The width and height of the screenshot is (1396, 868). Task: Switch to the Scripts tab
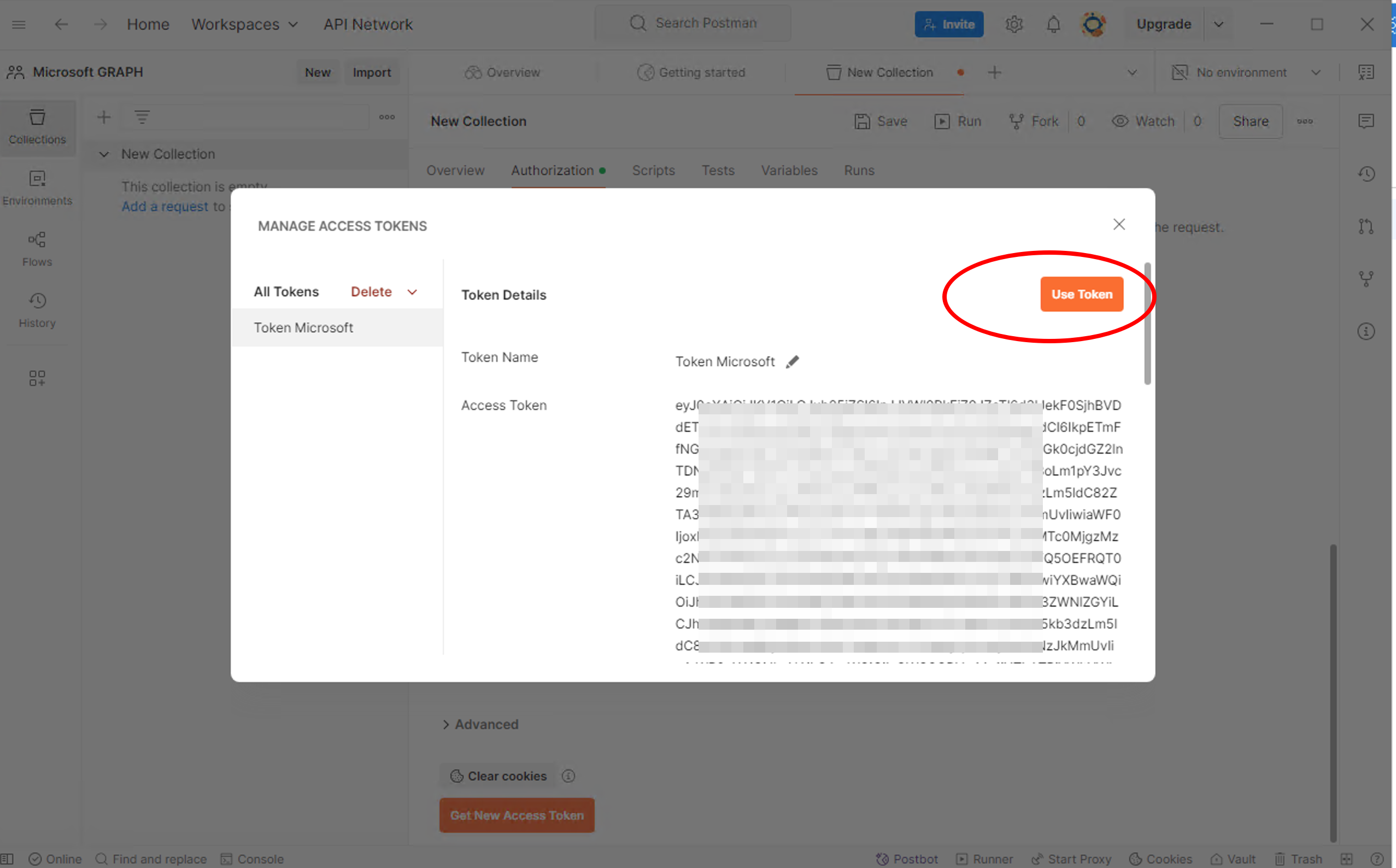[653, 171]
